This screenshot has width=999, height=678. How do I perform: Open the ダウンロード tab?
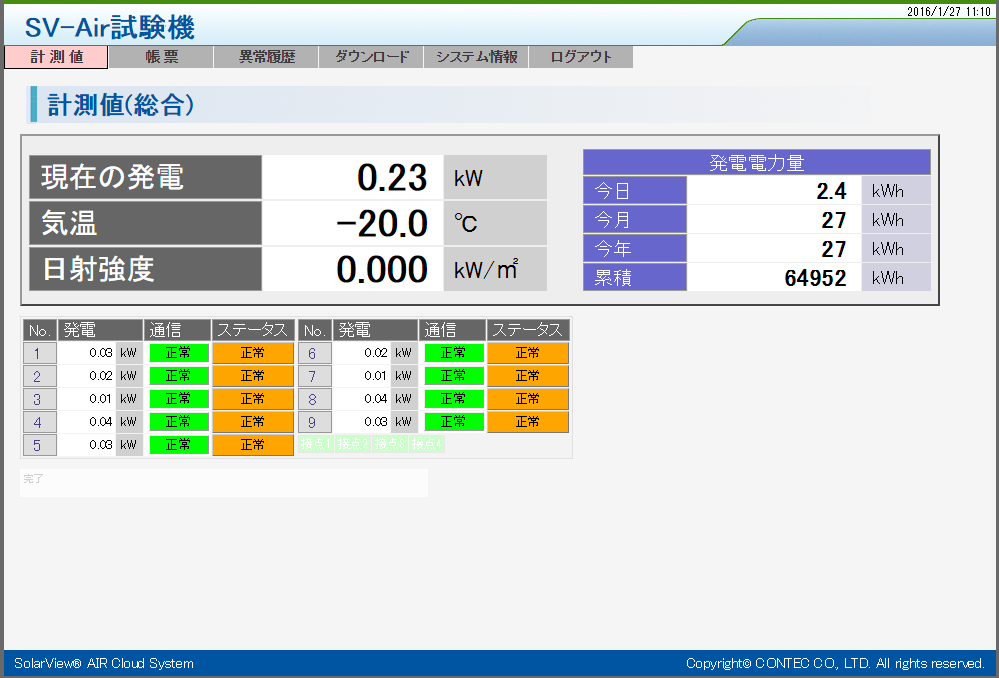[x=371, y=57]
